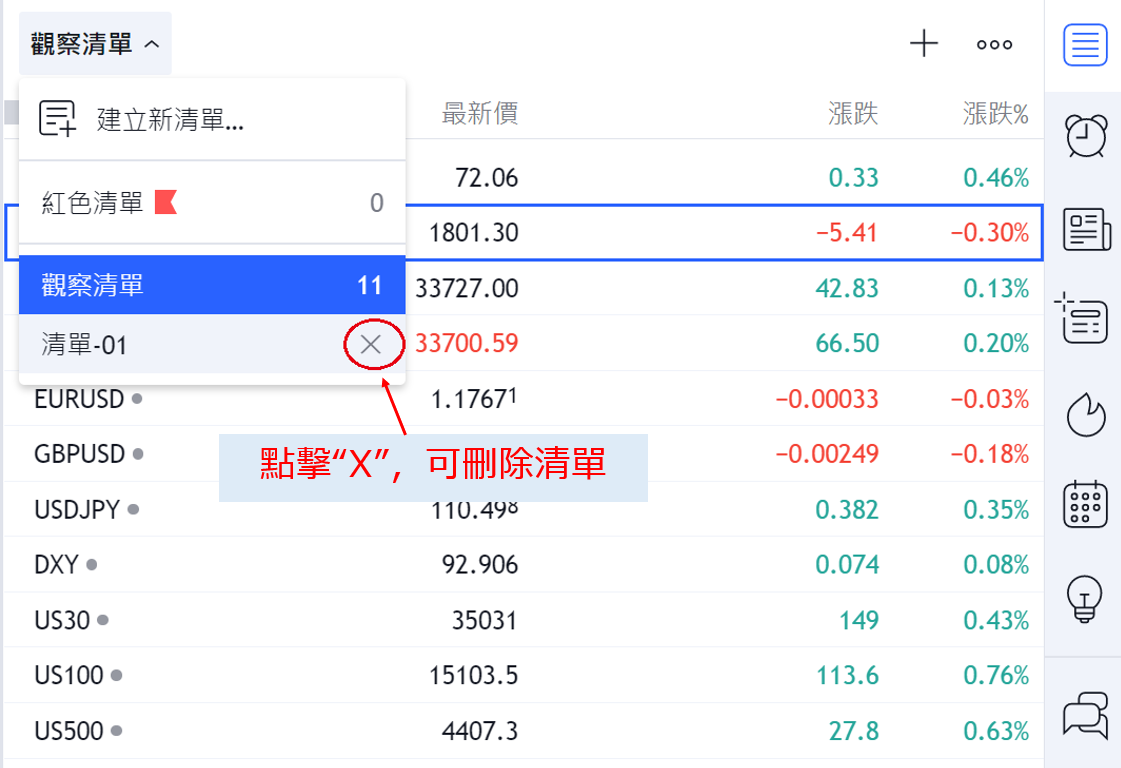Select the EURUSD symbol row
The width and height of the screenshot is (1121, 768).
pos(523,398)
